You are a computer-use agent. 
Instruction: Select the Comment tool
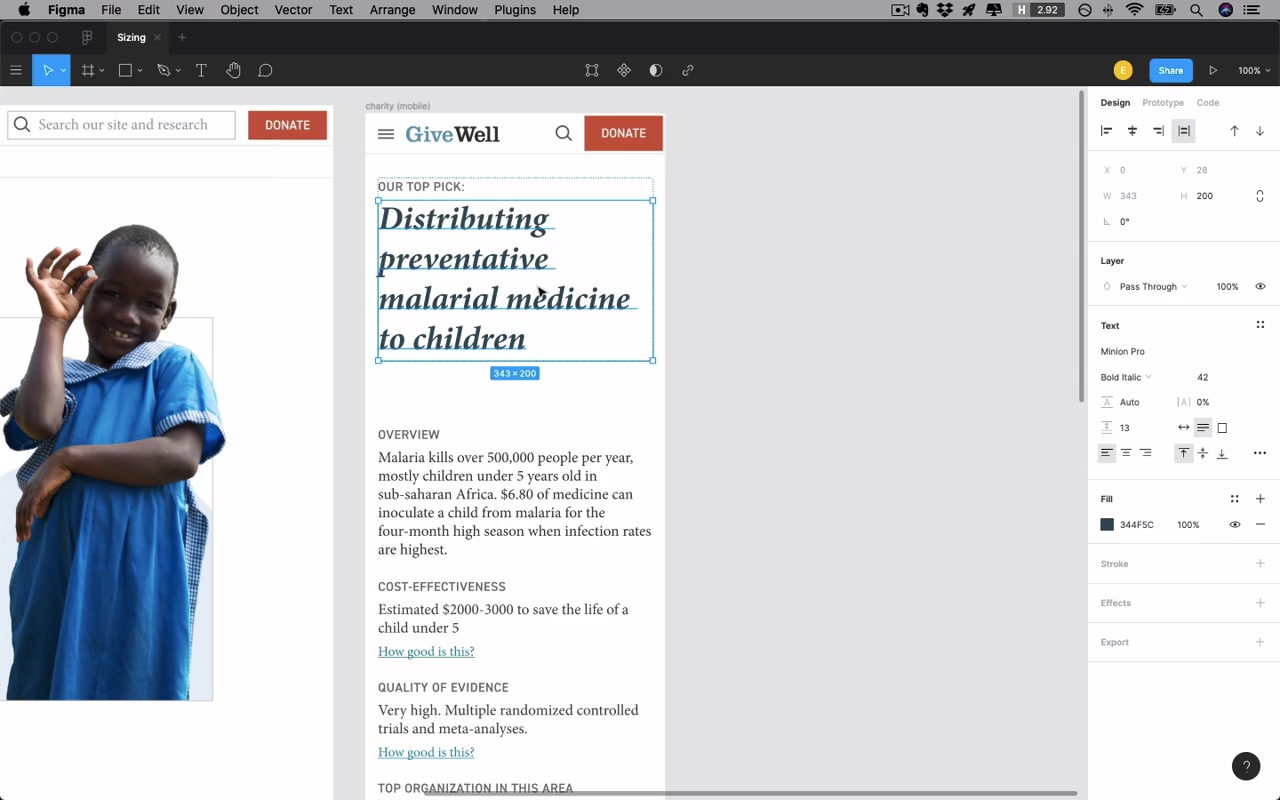tap(265, 70)
